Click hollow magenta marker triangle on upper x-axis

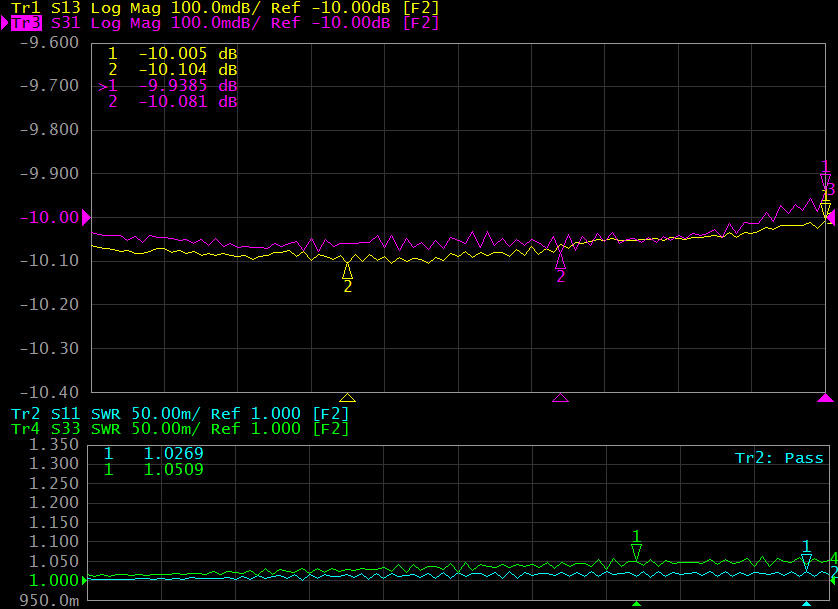[560, 397]
